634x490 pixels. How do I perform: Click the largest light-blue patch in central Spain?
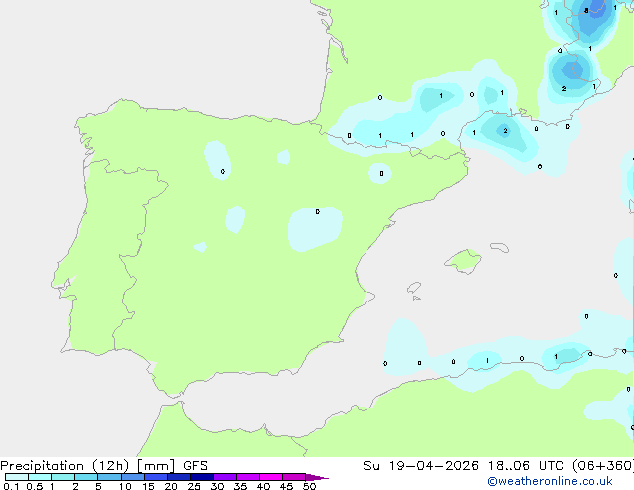[x=315, y=229]
